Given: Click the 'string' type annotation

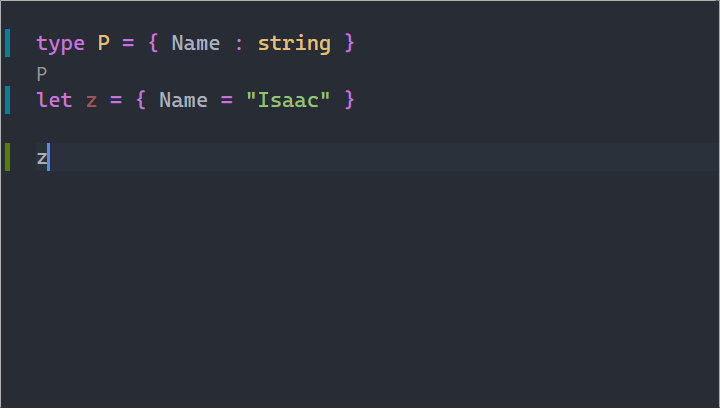Looking at the screenshot, I should point(294,44).
